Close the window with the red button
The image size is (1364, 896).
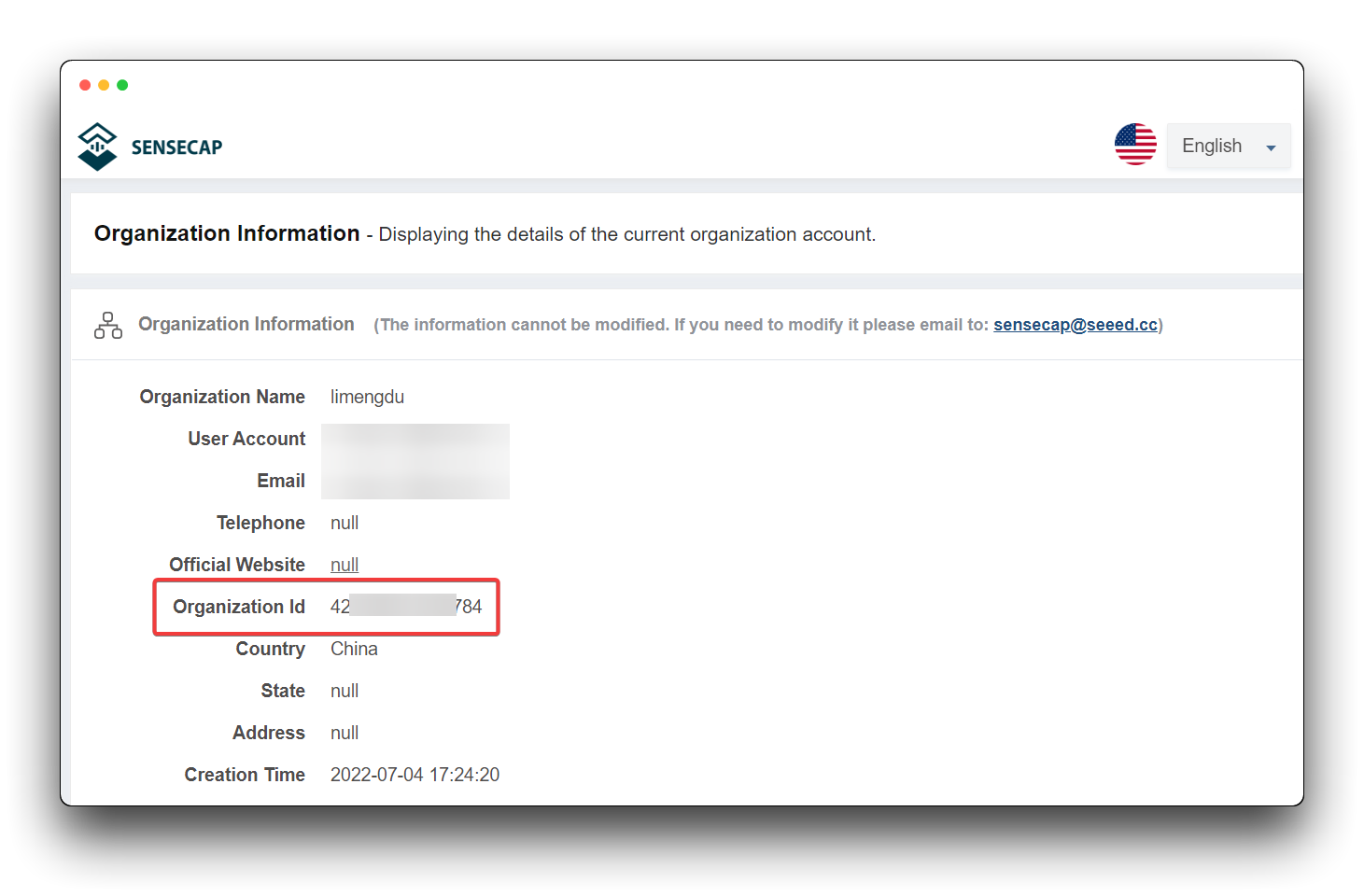(85, 85)
